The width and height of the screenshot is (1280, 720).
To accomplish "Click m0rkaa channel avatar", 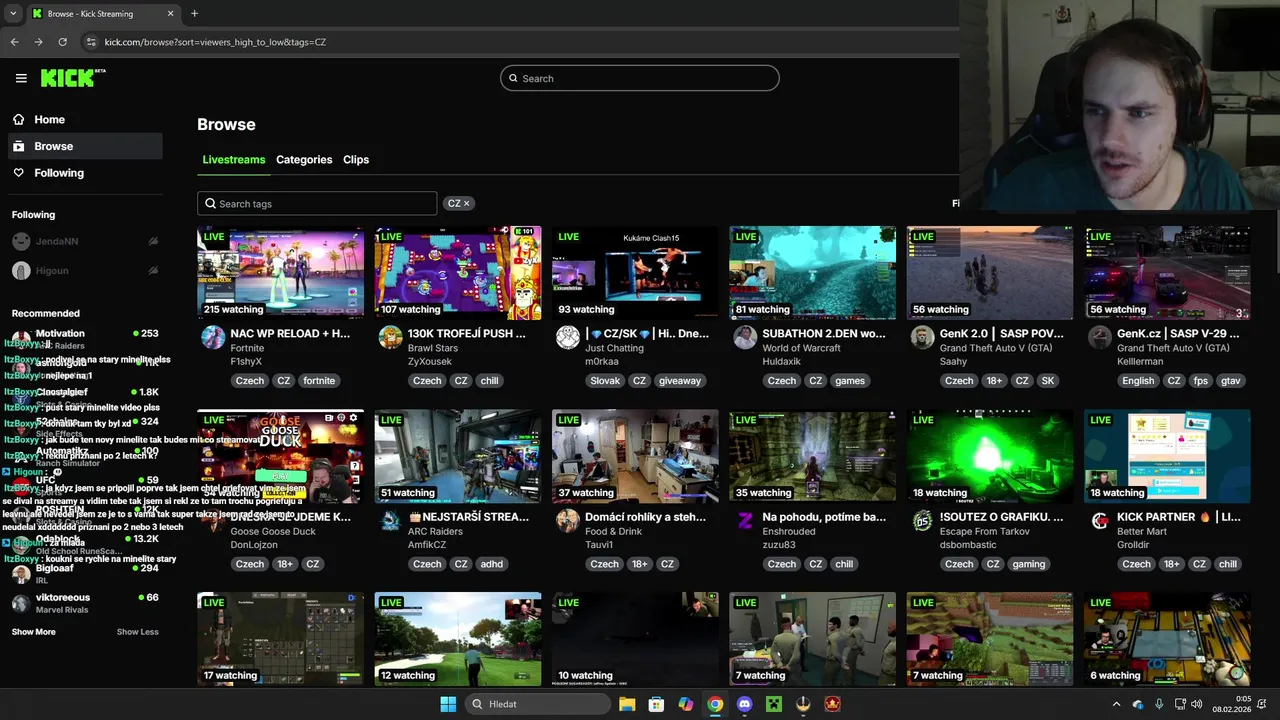I will tap(567, 337).
